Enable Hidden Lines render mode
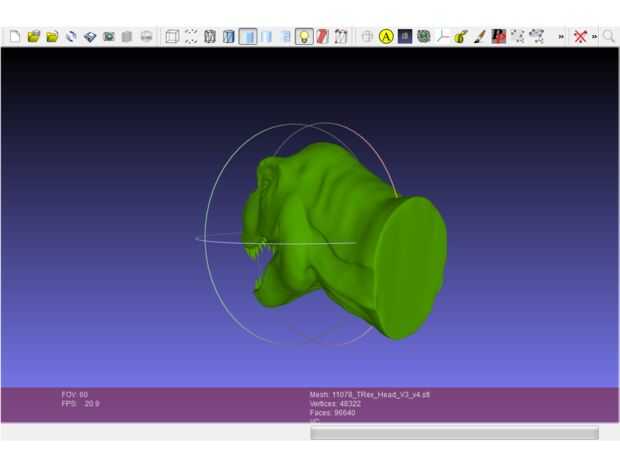This screenshot has height=465, width=620. [x=229, y=37]
